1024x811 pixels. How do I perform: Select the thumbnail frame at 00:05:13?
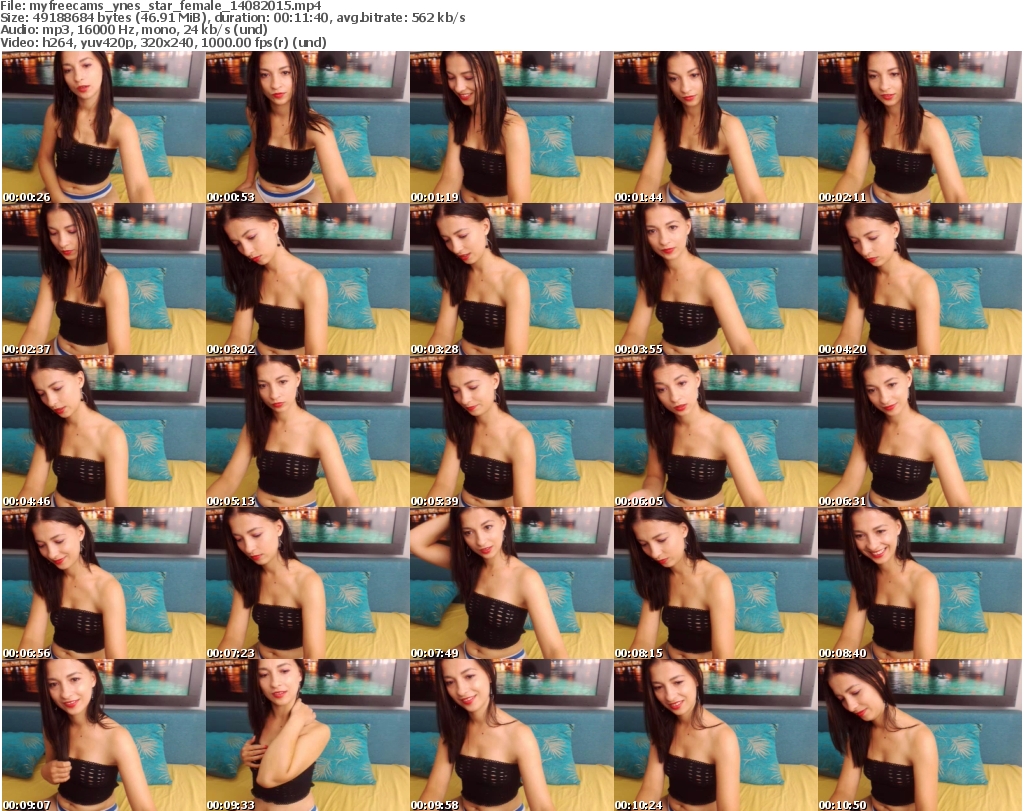click(308, 431)
